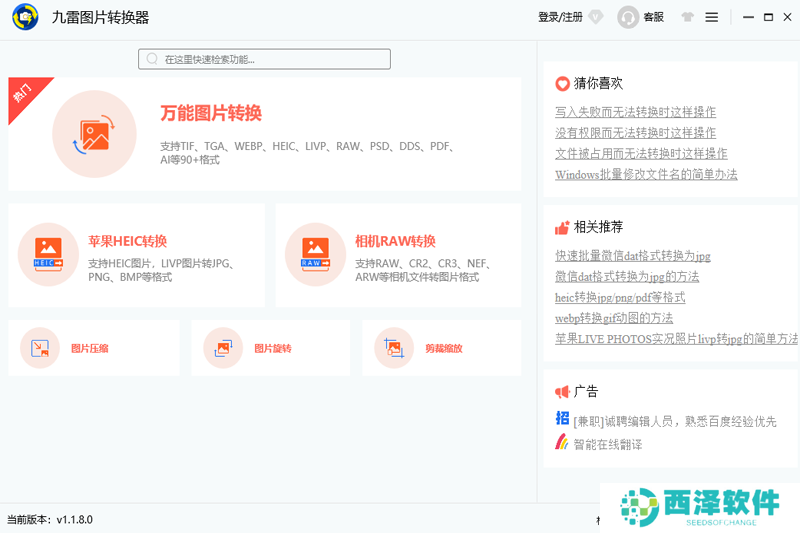This screenshot has height=533, width=800.
Task: Click the 客服 label
Action: point(654,17)
